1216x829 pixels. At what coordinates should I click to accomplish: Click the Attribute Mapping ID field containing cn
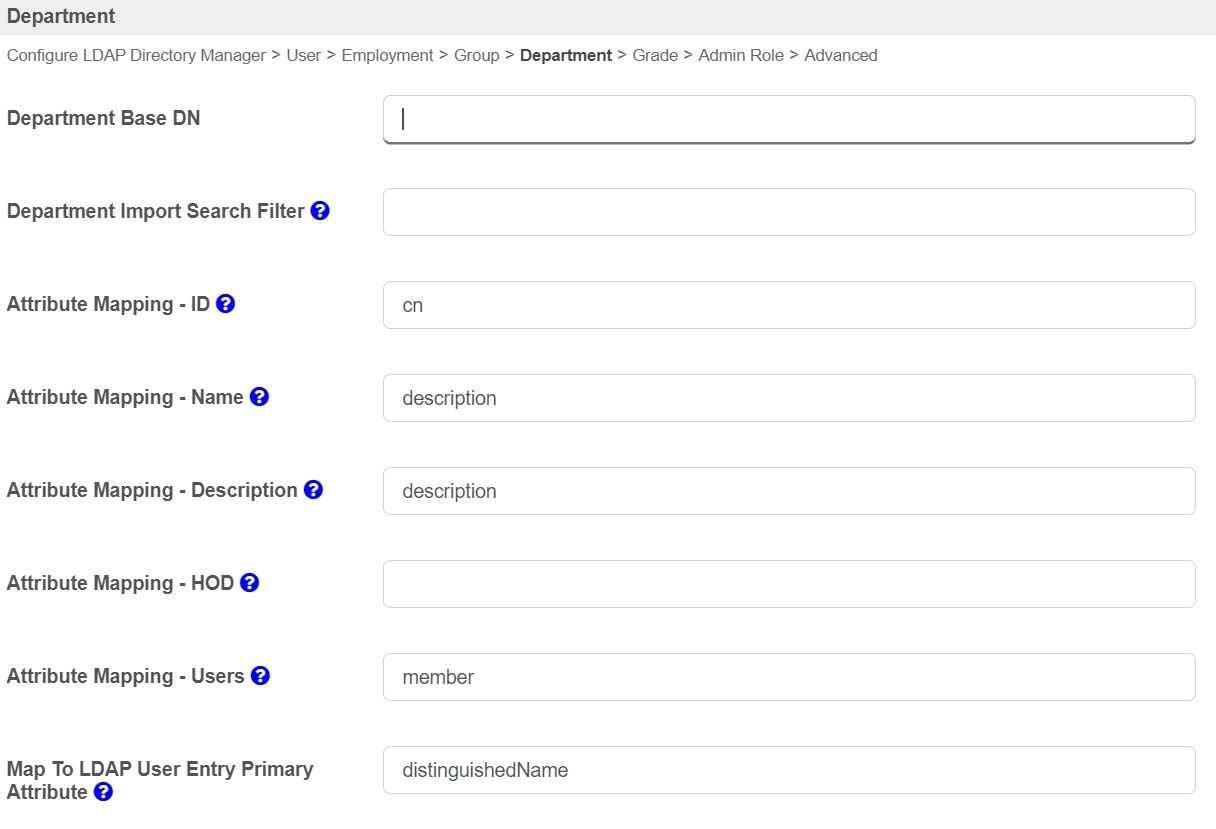click(x=788, y=305)
